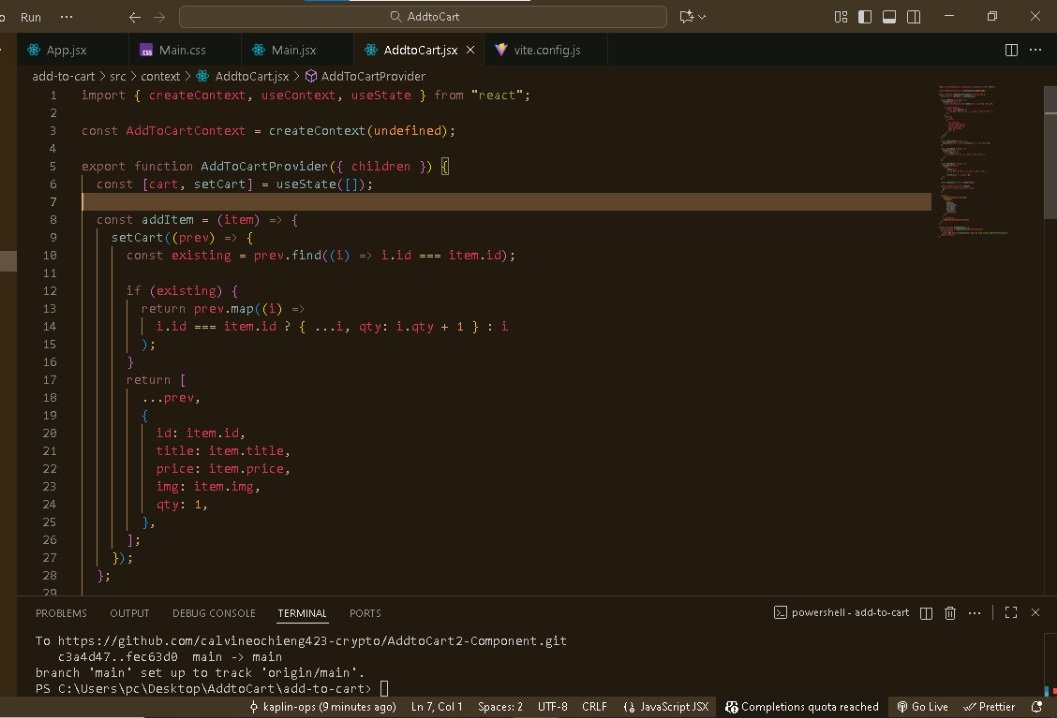1057x718 pixels.
Task: Open editor more actions menu
Action: pos(1035,50)
